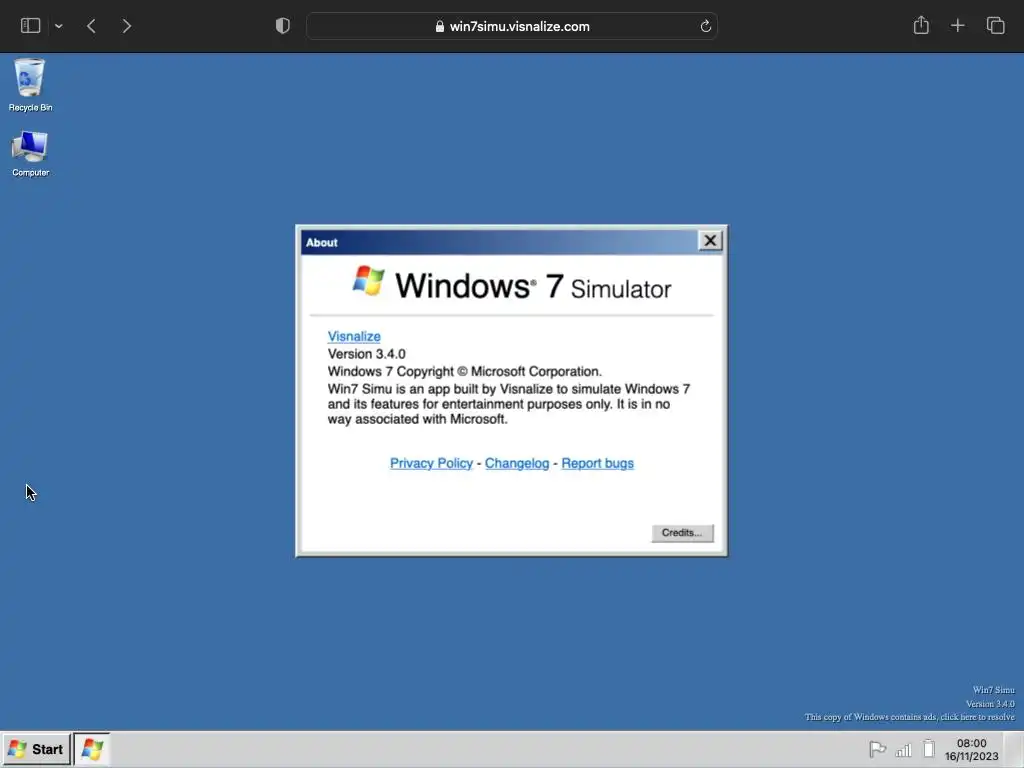Show the tab overview icon
Image resolution: width=1024 pixels, height=768 pixels.
point(995,26)
